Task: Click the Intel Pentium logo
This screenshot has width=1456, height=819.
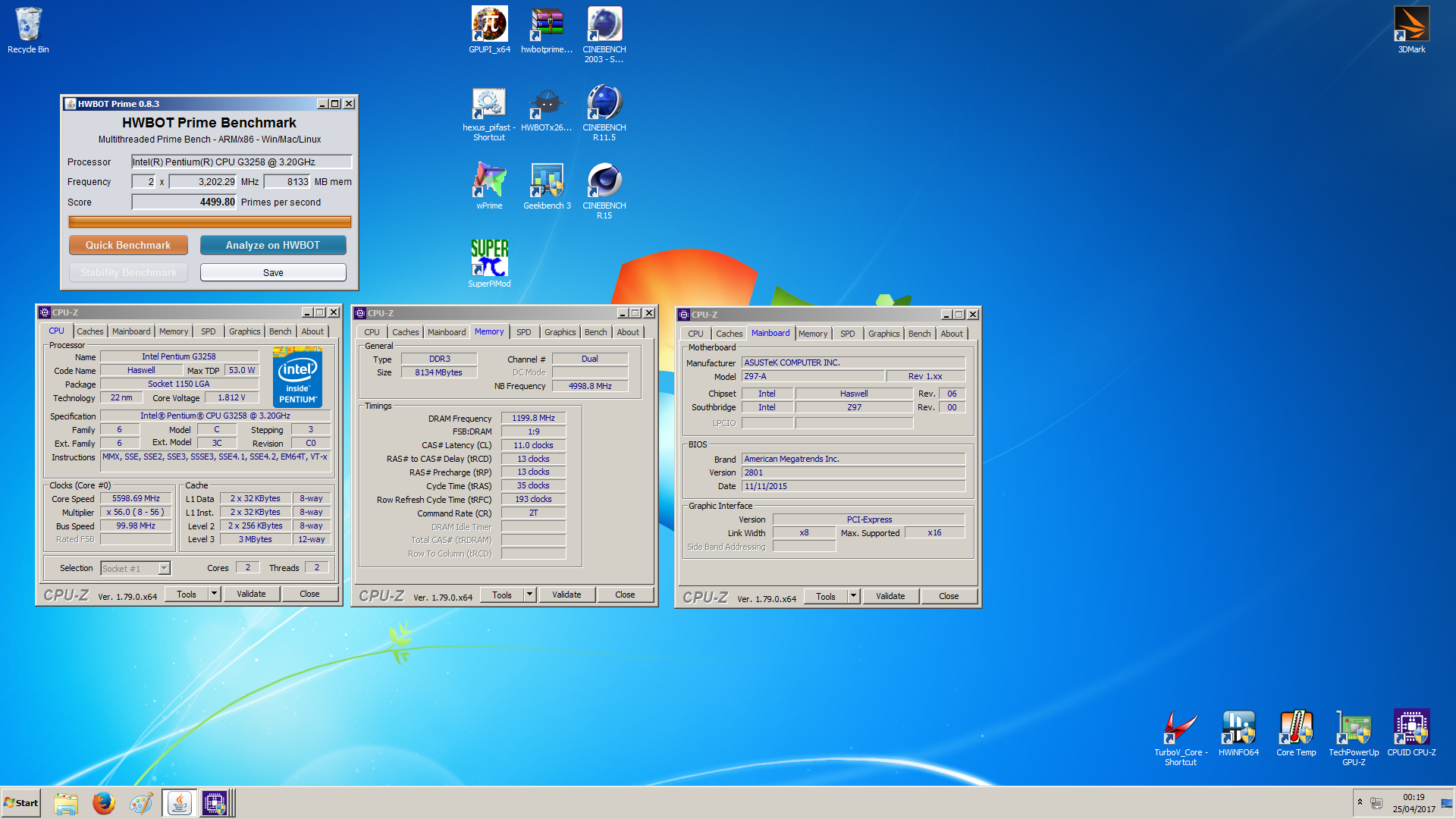Action: pos(297,377)
